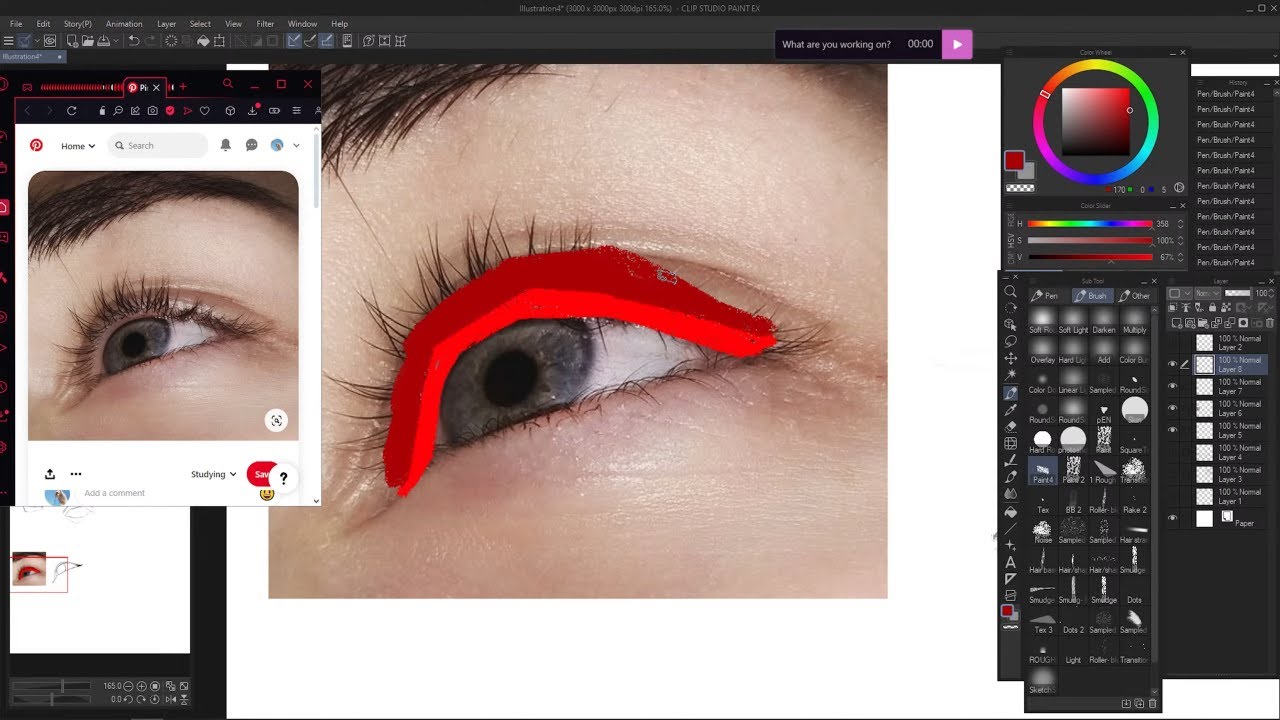Open the Pinterest Home dropdown
Screen dimensions: 1280x720
pos(78,146)
